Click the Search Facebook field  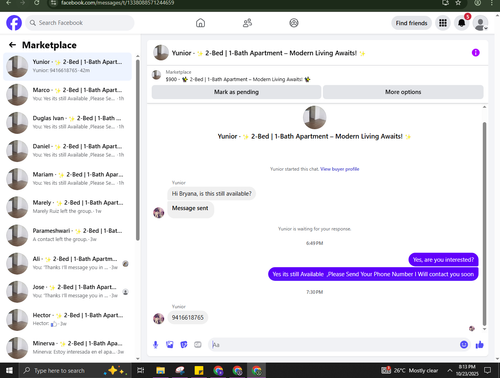pyautogui.click(x=80, y=23)
